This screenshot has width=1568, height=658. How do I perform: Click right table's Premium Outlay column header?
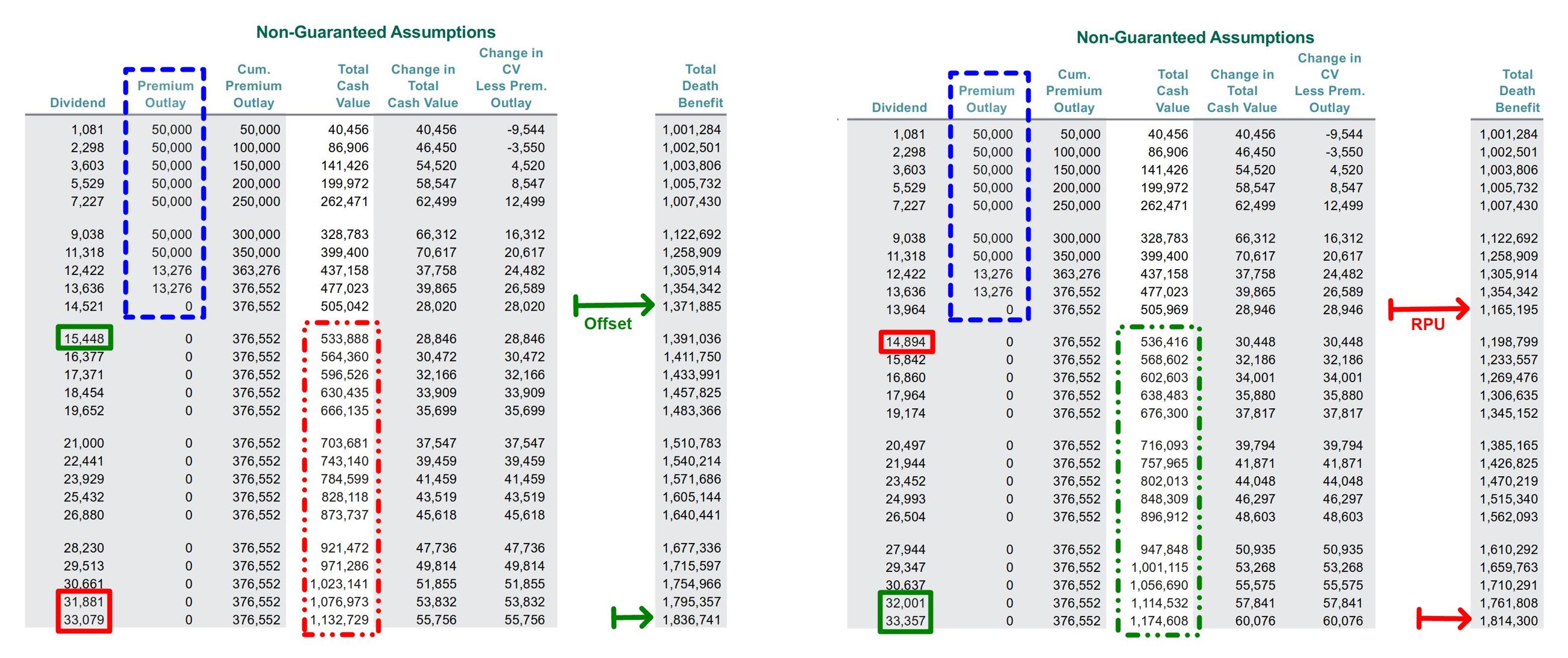point(986,99)
